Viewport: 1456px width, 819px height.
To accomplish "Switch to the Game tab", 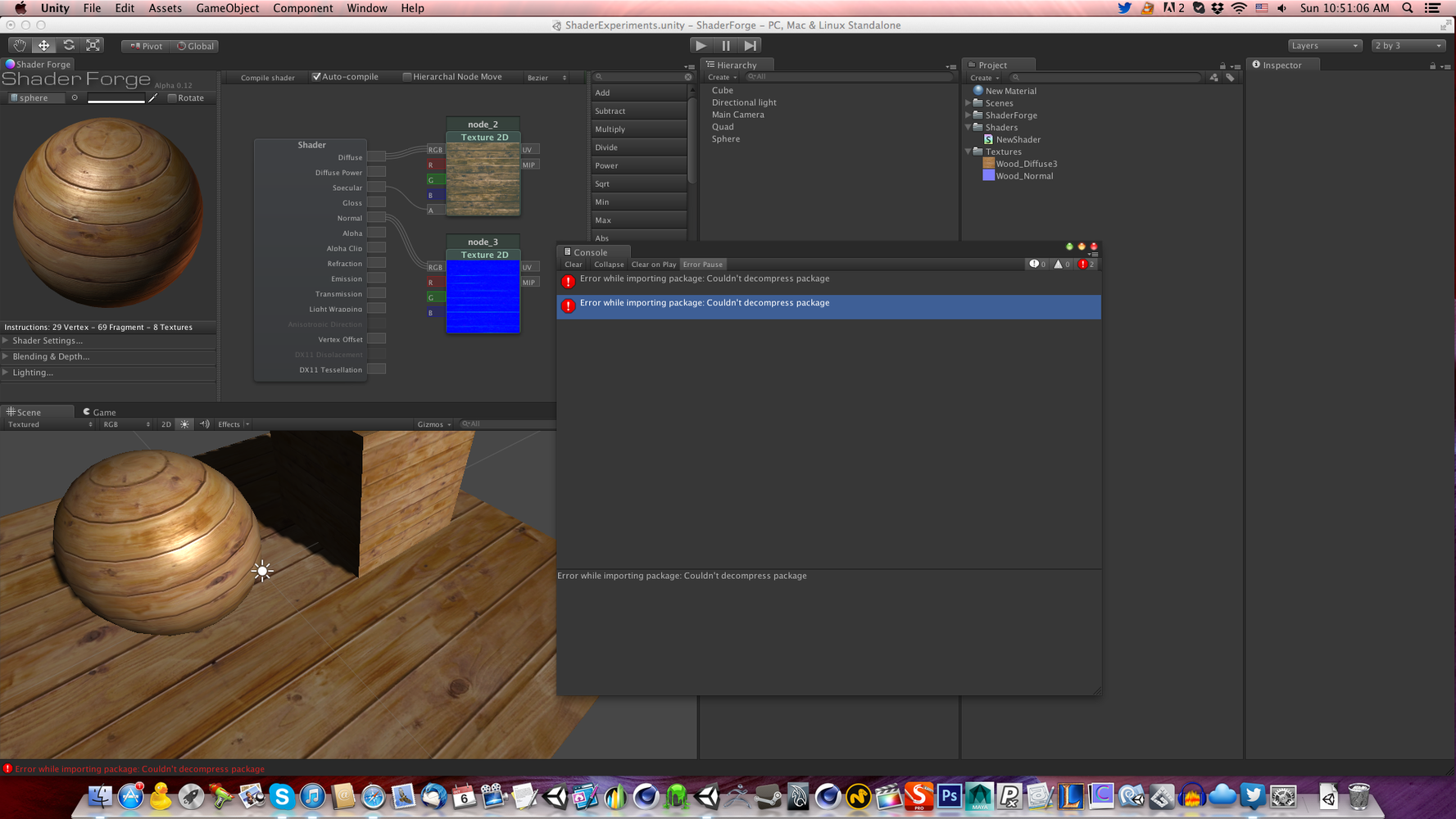I will (99, 412).
